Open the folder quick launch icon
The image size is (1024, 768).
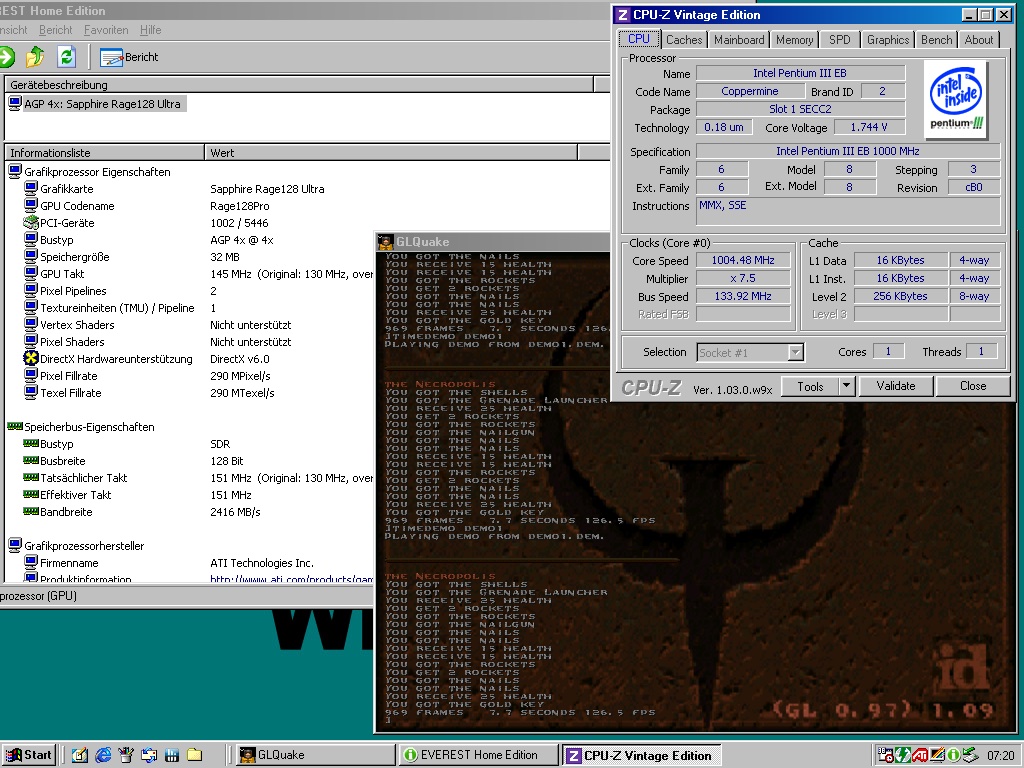point(195,756)
